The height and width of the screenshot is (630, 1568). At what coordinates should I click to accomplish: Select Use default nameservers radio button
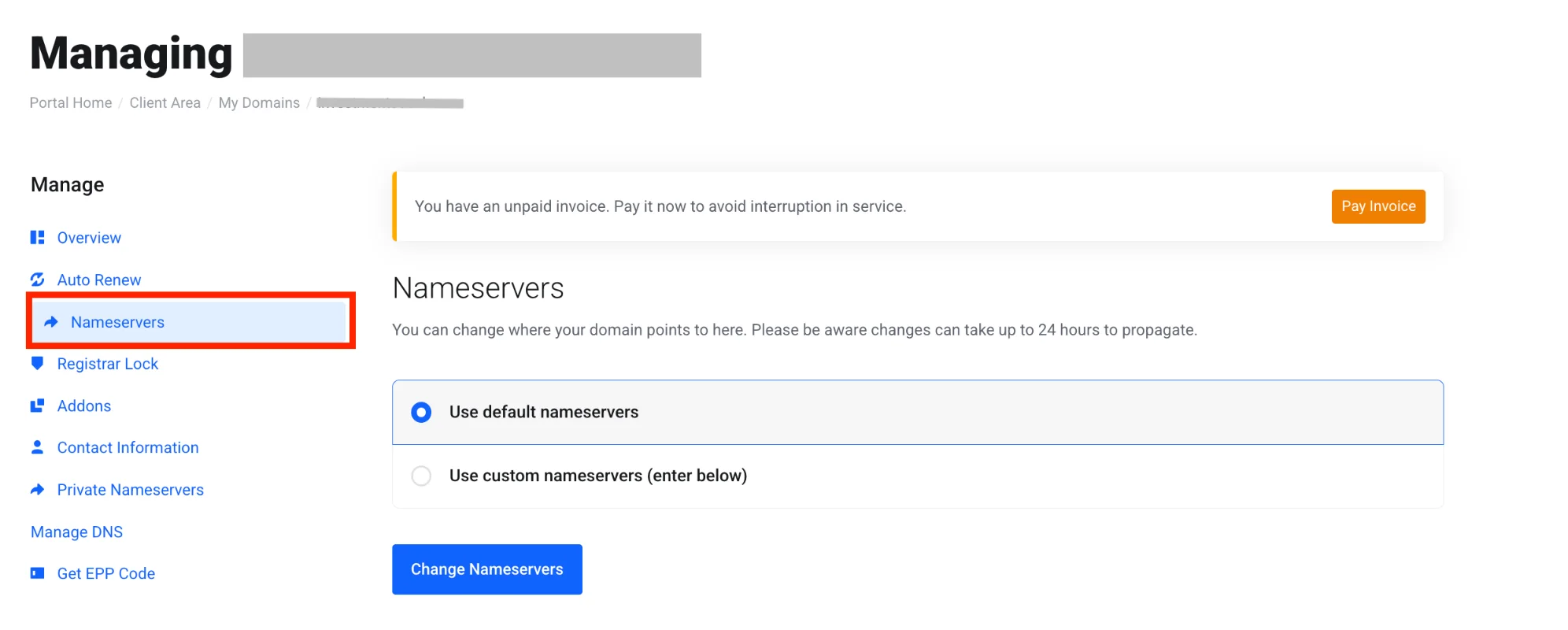(421, 412)
